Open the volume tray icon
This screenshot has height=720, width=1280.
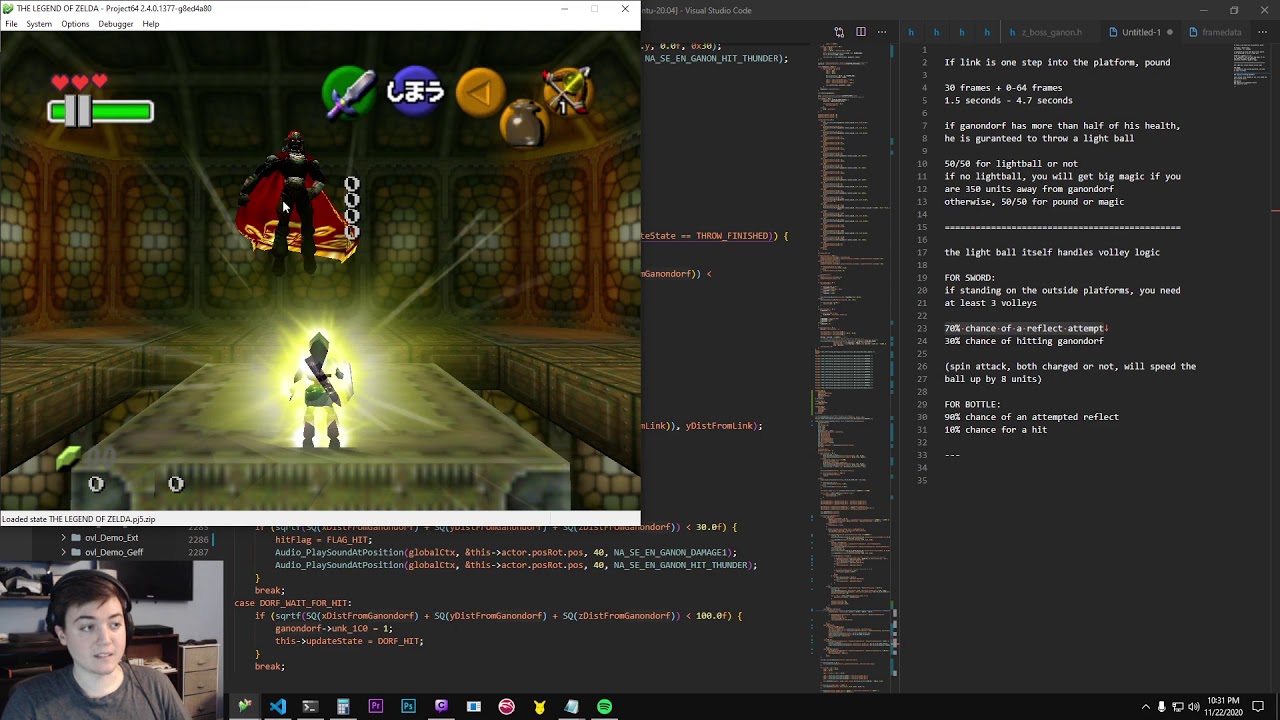(1194, 707)
